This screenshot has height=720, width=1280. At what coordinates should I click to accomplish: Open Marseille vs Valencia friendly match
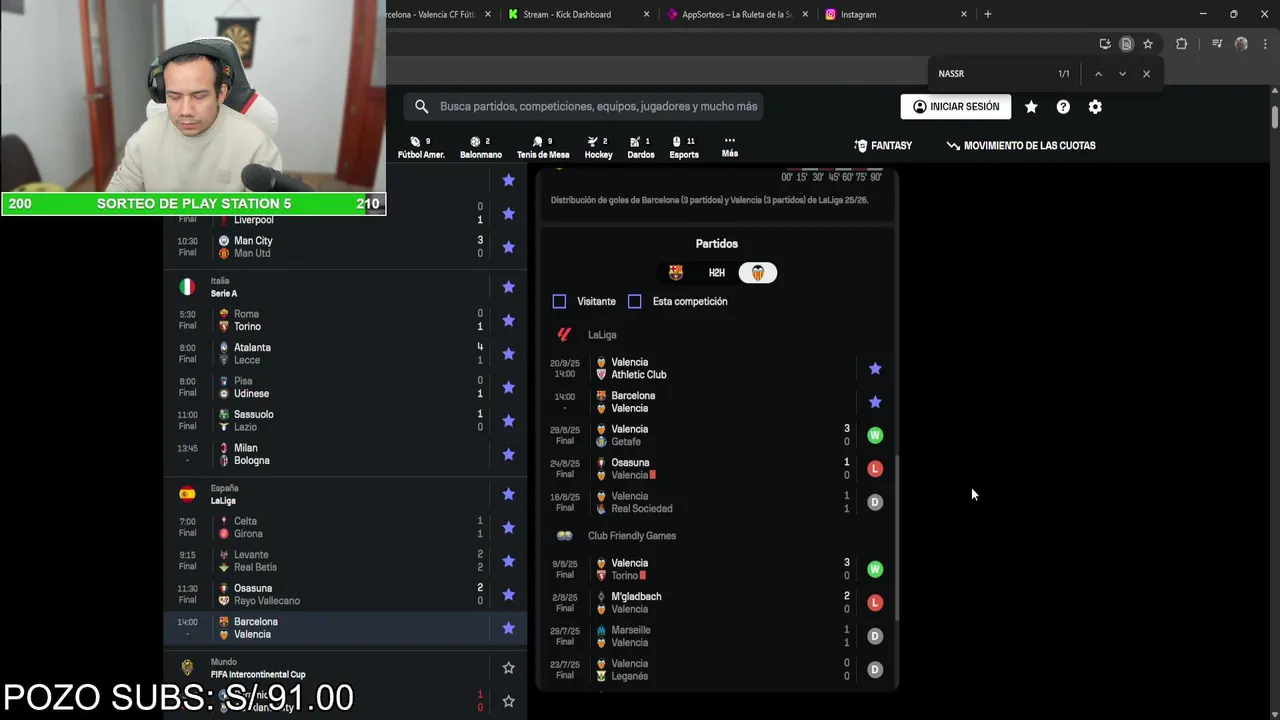(717, 636)
